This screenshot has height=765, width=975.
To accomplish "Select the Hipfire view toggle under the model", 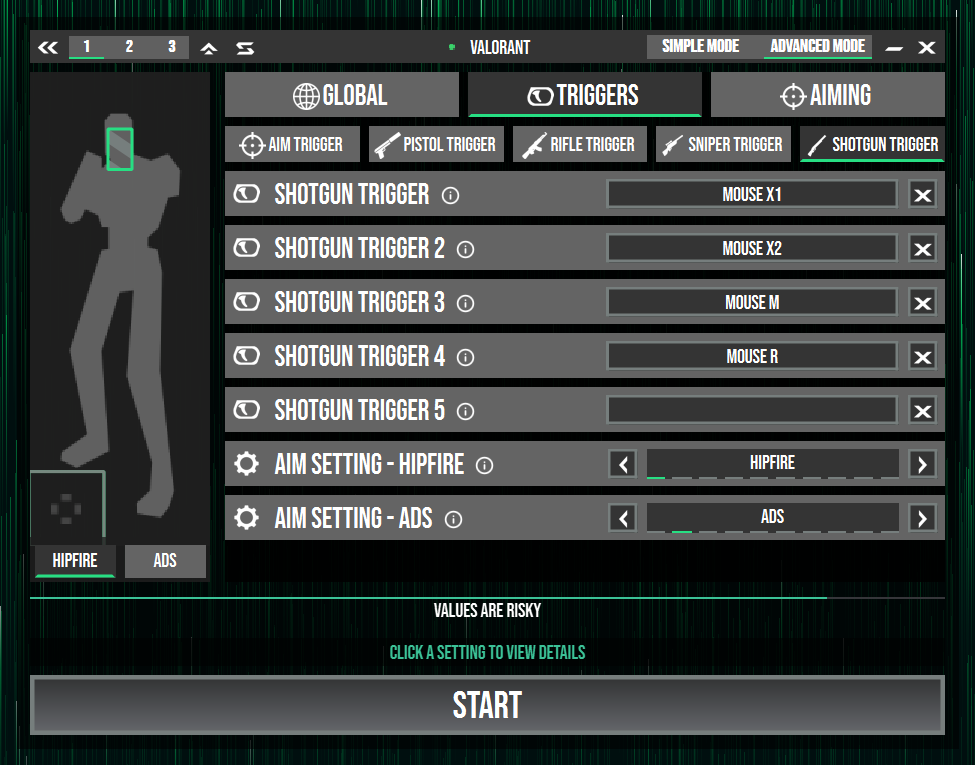I will click(x=75, y=561).
